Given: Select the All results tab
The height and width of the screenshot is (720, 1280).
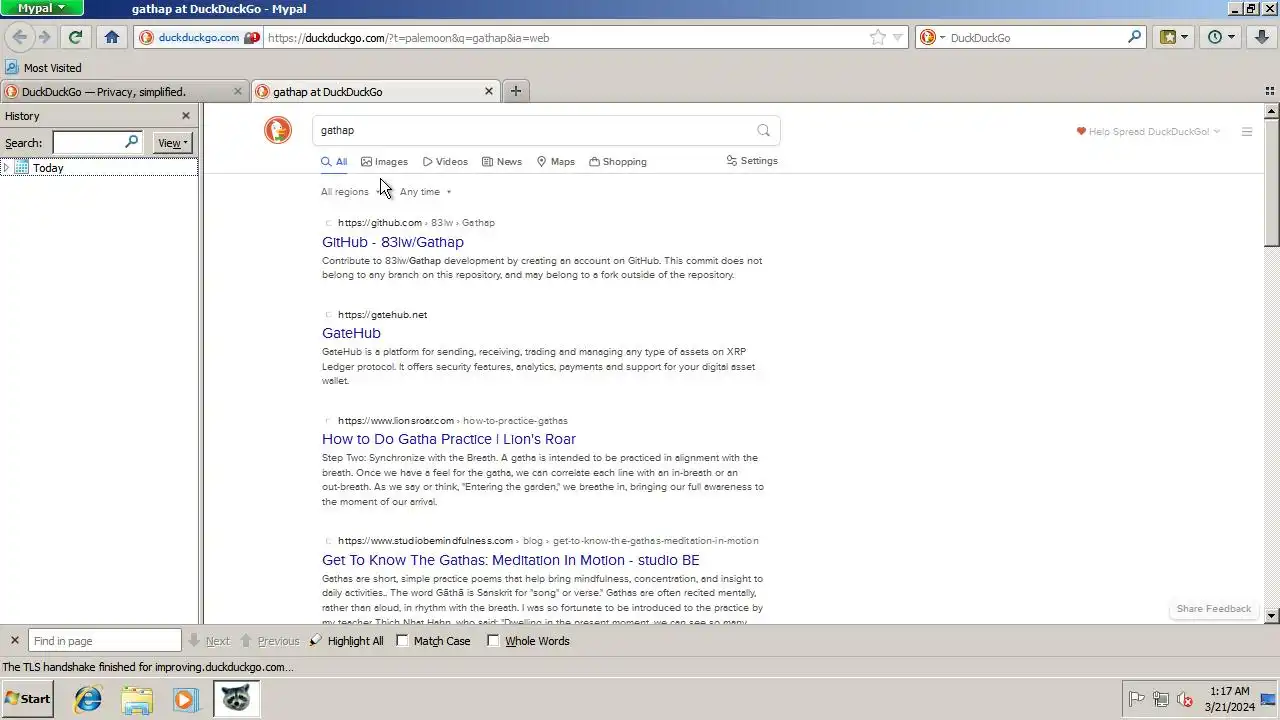Looking at the screenshot, I should (334, 161).
